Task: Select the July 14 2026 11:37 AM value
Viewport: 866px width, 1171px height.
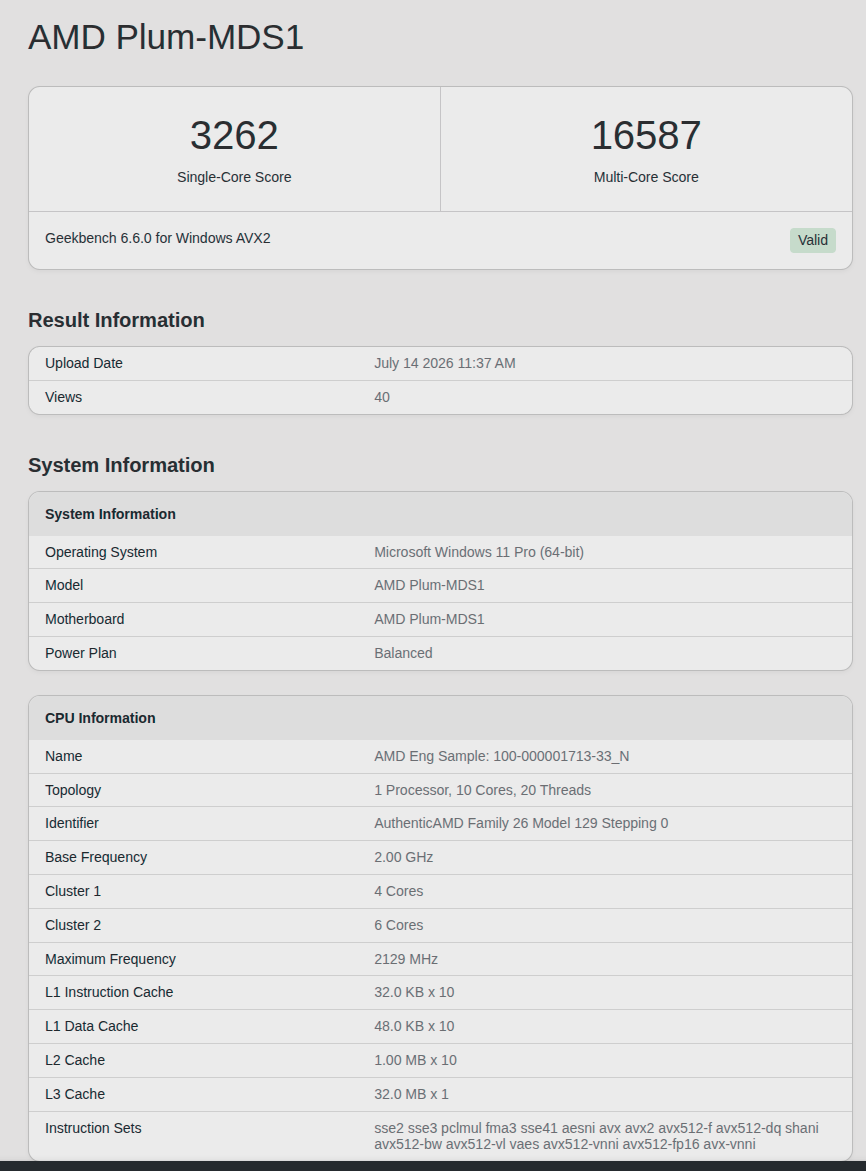Action: pyautogui.click(x=445, y=363)
